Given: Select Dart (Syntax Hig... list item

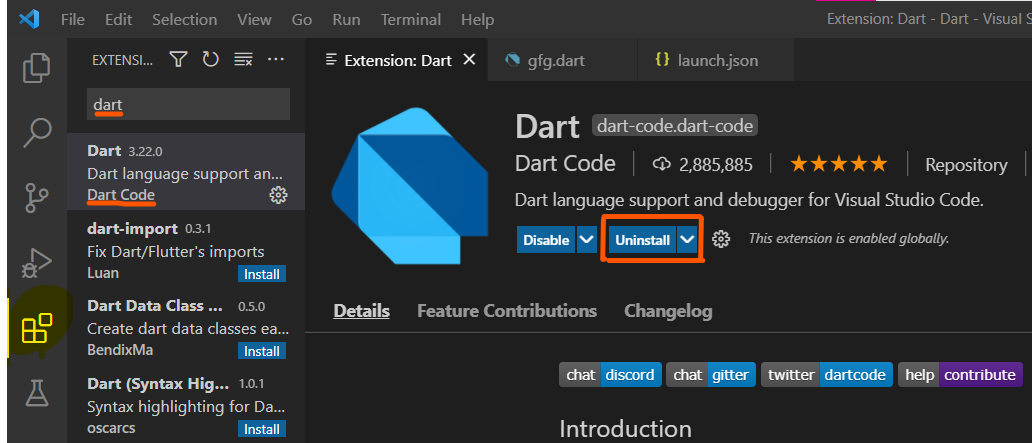Looking at the screenshot, I should pos(186,405).
